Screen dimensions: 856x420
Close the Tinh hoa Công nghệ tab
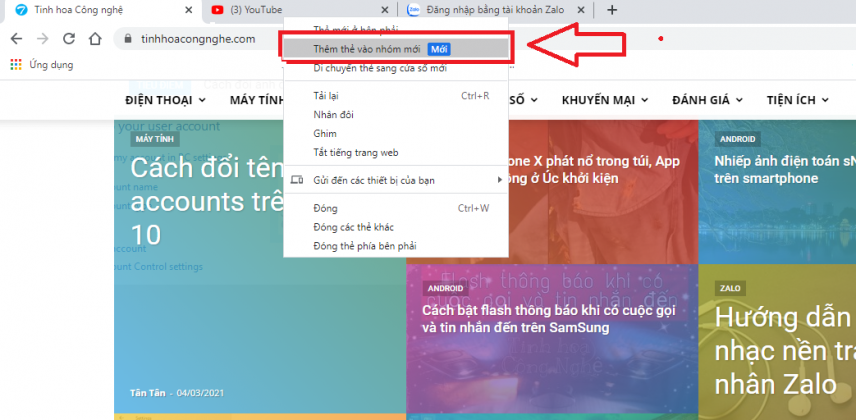click(188, 10)
